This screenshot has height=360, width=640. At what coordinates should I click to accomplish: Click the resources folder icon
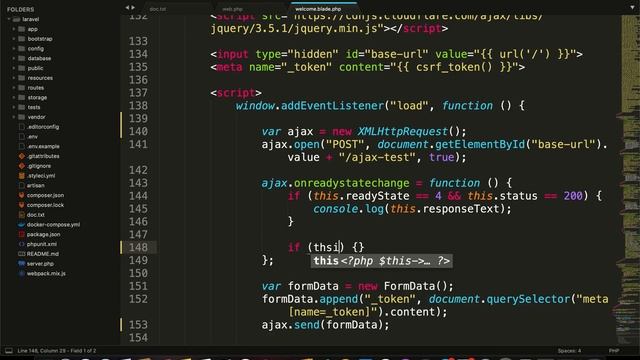coord(22,78)
